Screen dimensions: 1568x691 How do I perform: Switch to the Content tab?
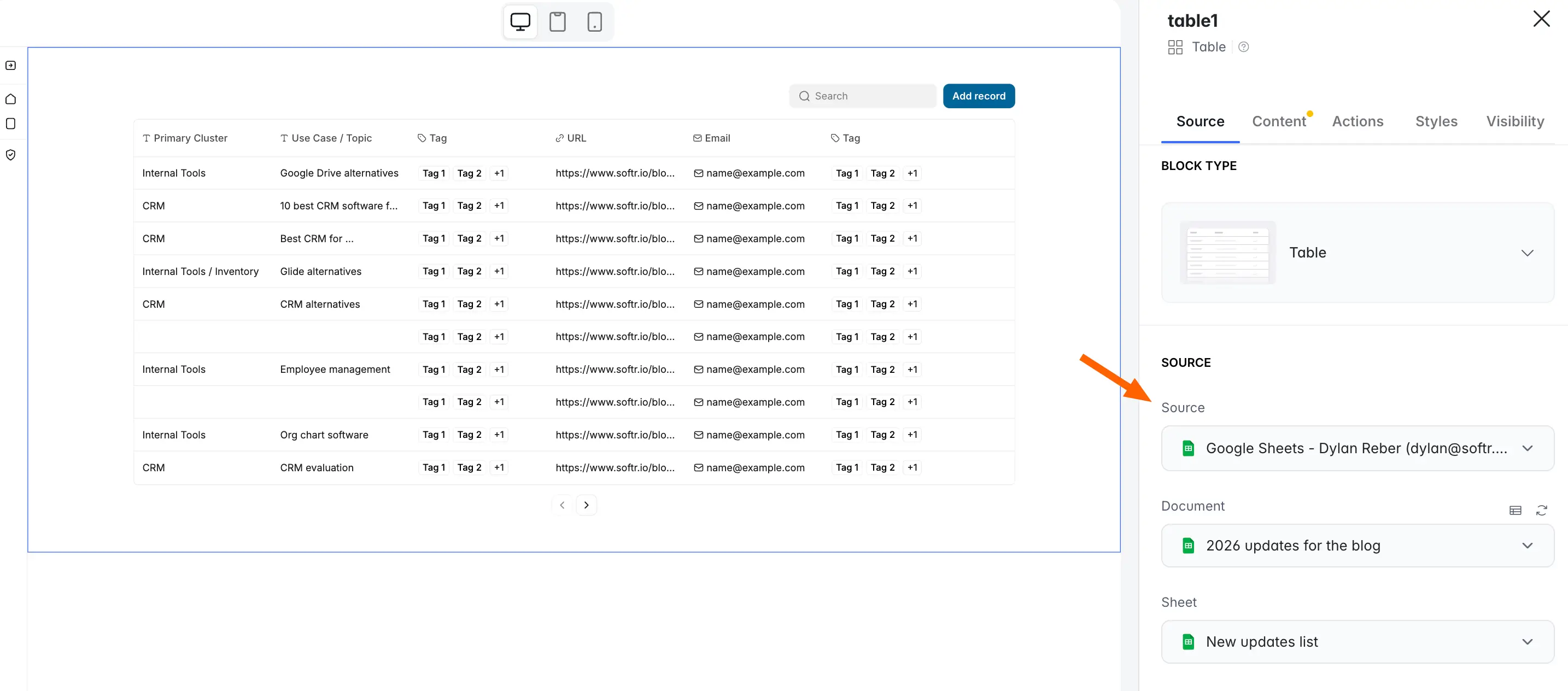(1279, 121)
